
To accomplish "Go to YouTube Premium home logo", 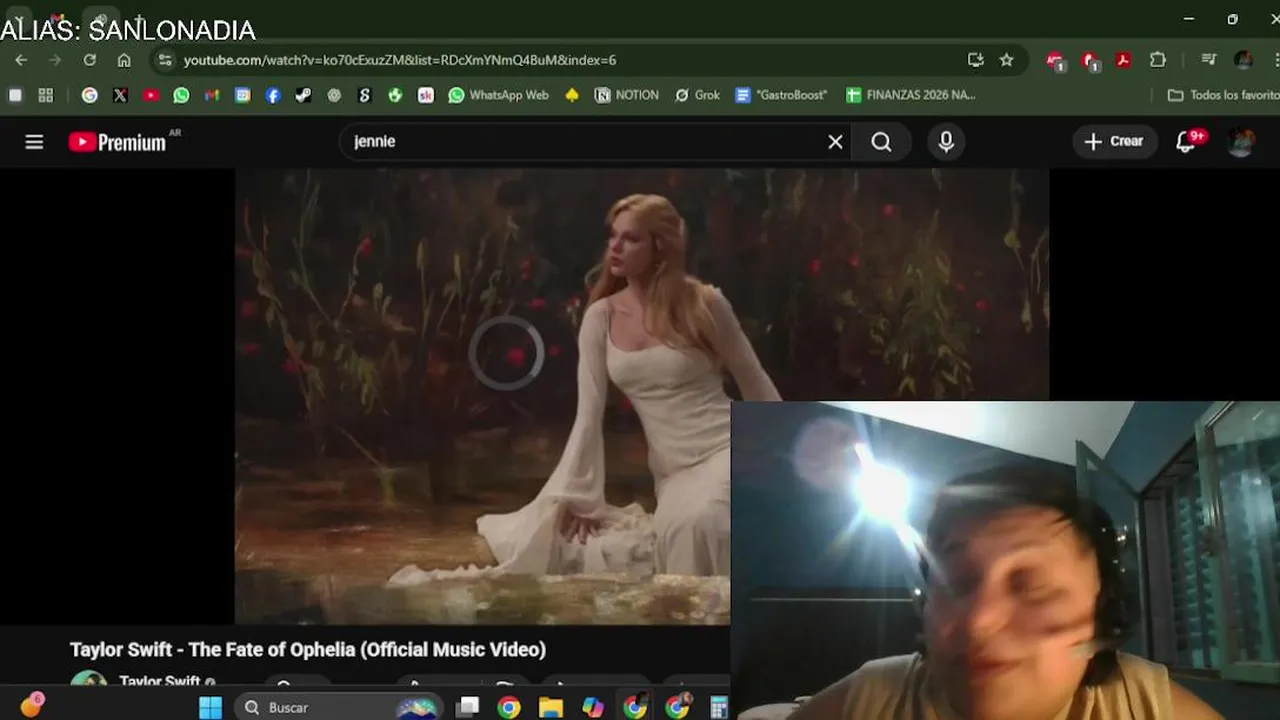I will pyautogui.click(x=118, y=142).
